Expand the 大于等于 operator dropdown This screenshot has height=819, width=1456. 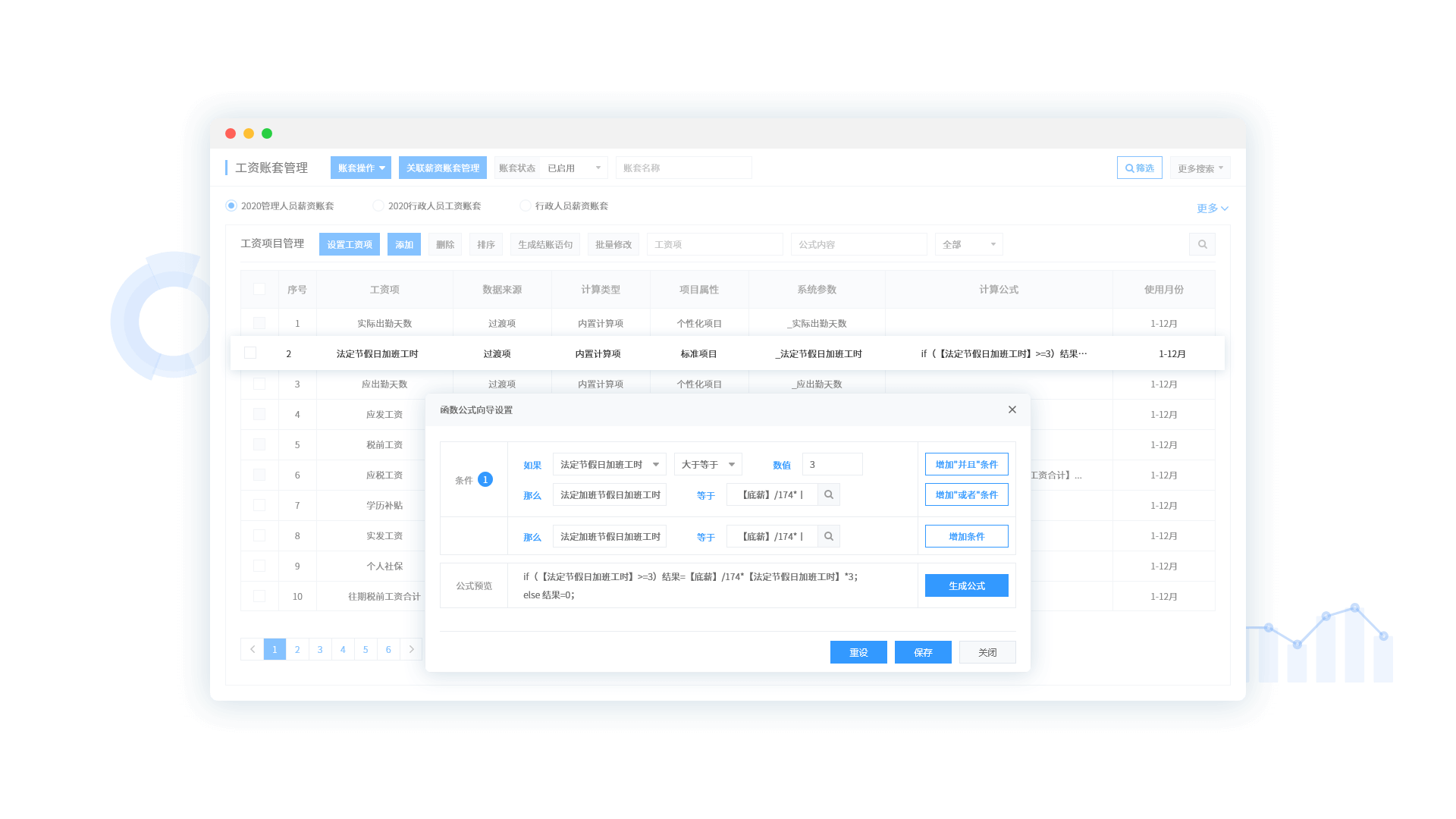(708, 464)
